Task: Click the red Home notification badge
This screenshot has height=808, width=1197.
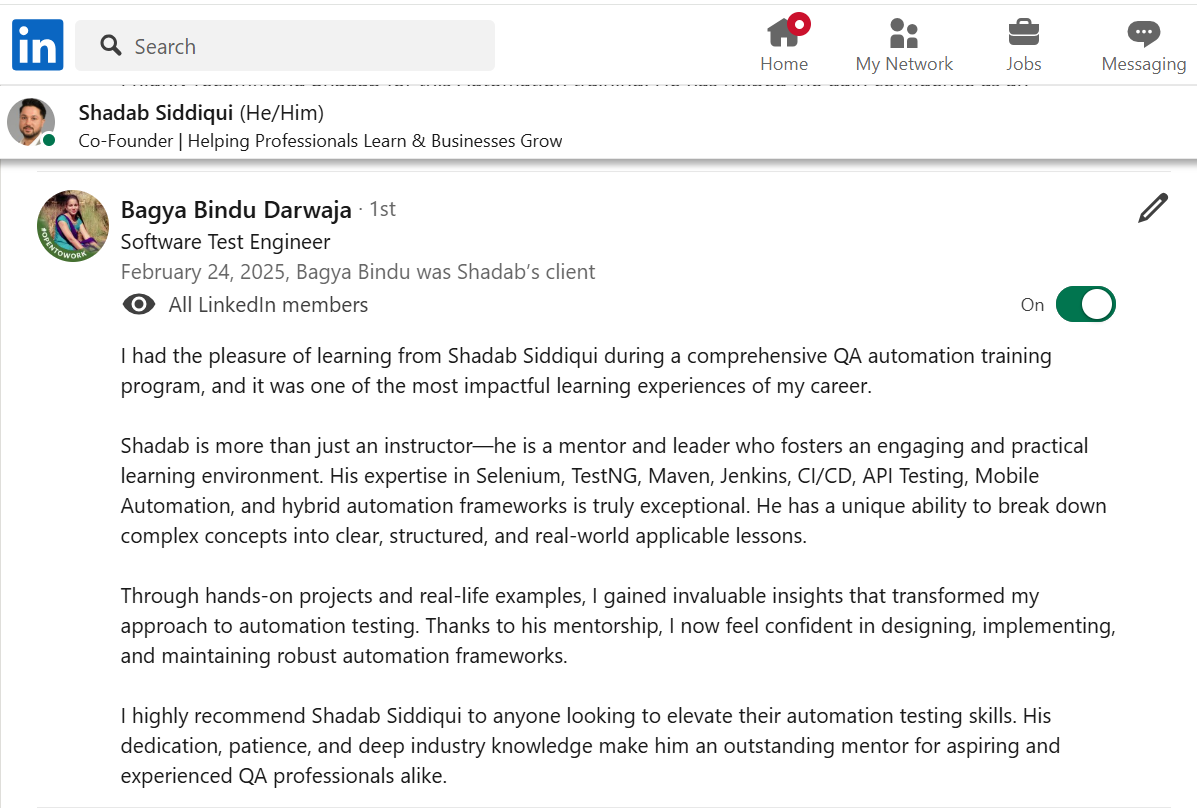Action: tap(799, 23)
